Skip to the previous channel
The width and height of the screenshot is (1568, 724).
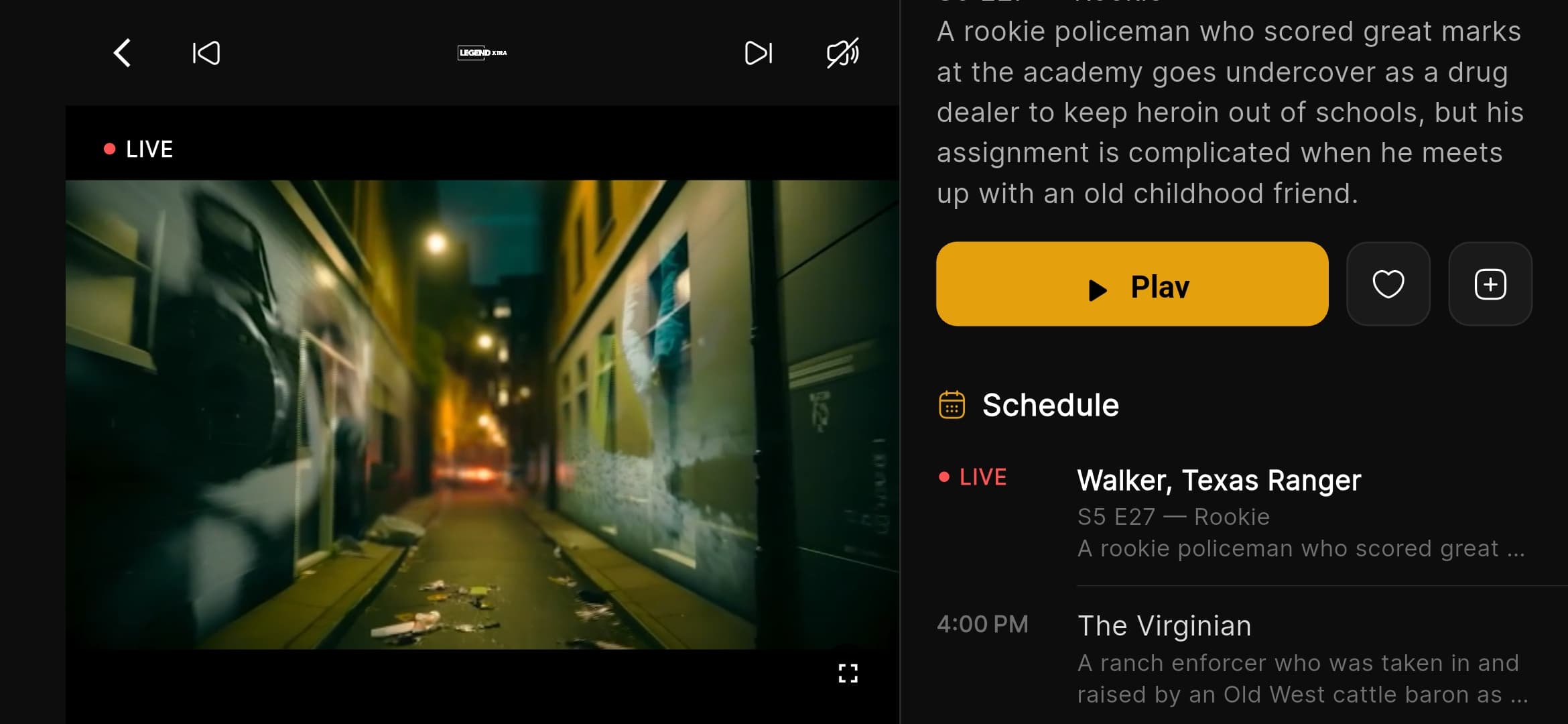click(x=206, y=53)
